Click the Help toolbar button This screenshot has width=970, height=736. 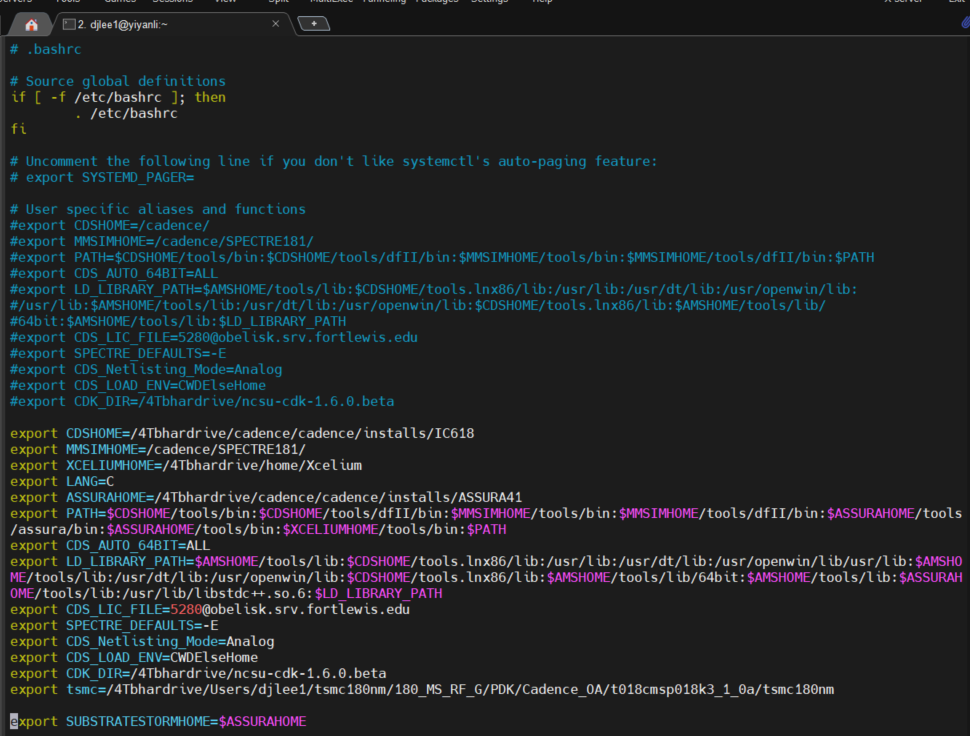pyautogui.click(x=542, y=2)
